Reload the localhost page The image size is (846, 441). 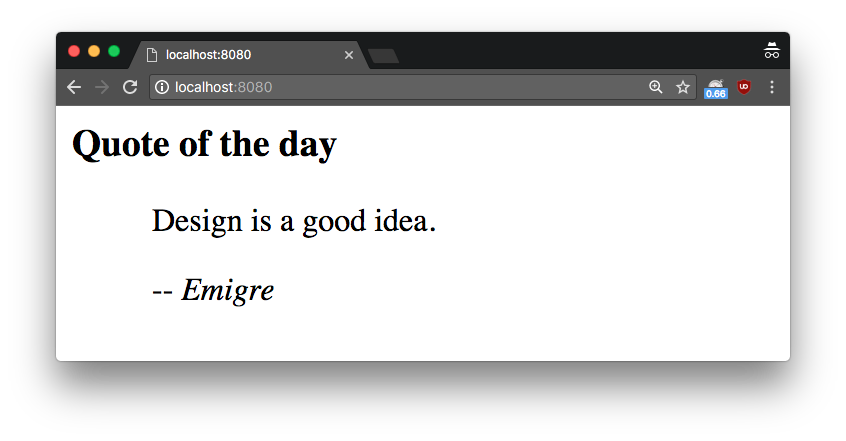[x=129, y=88]
